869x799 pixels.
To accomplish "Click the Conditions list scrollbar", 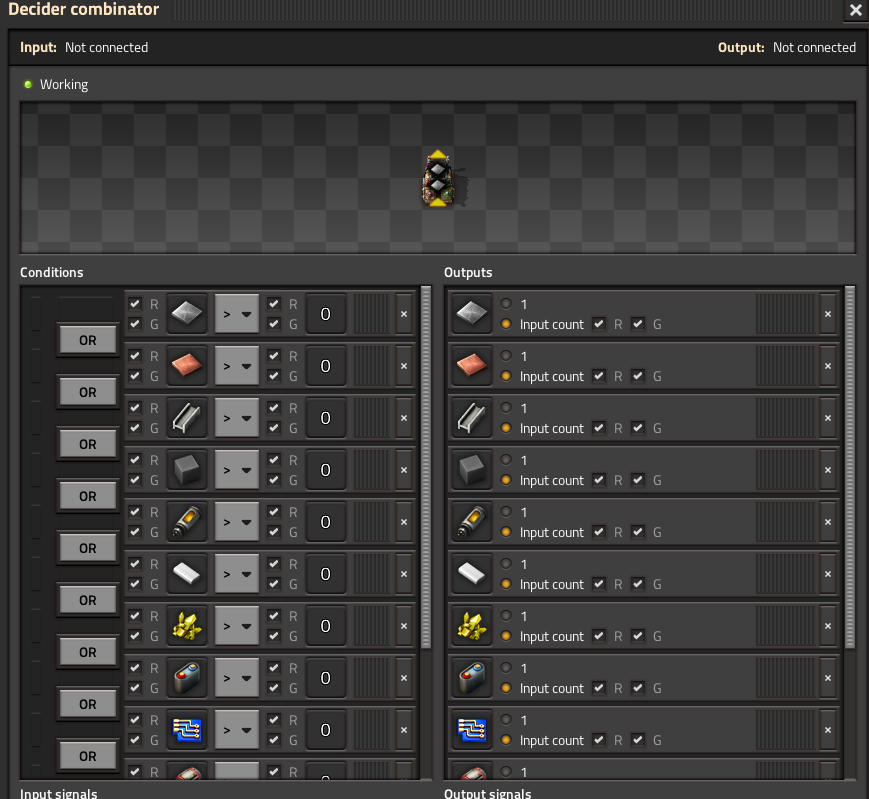I will [x=426, y=468].
